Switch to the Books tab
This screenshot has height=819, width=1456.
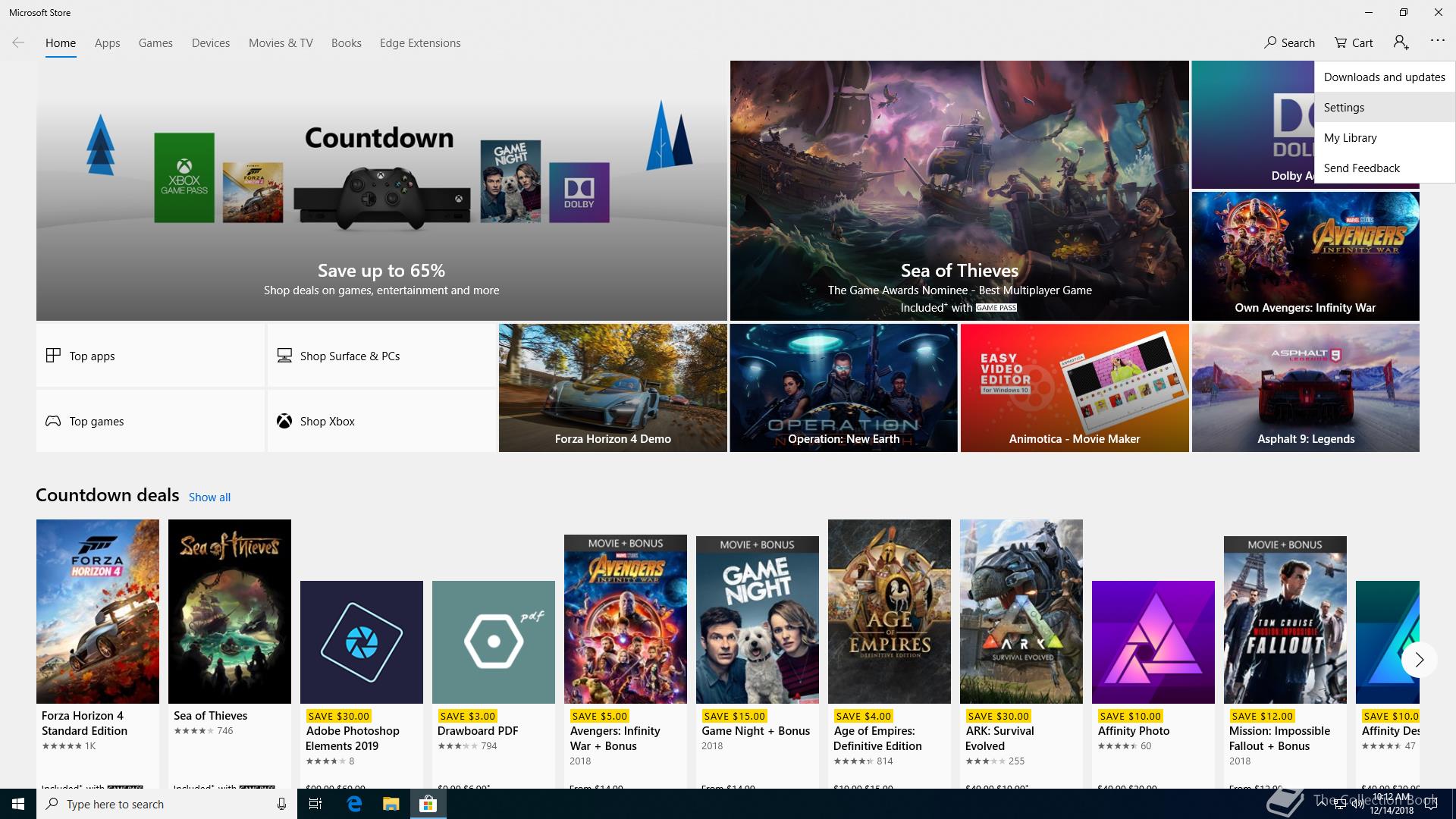[x=346, y=43]
